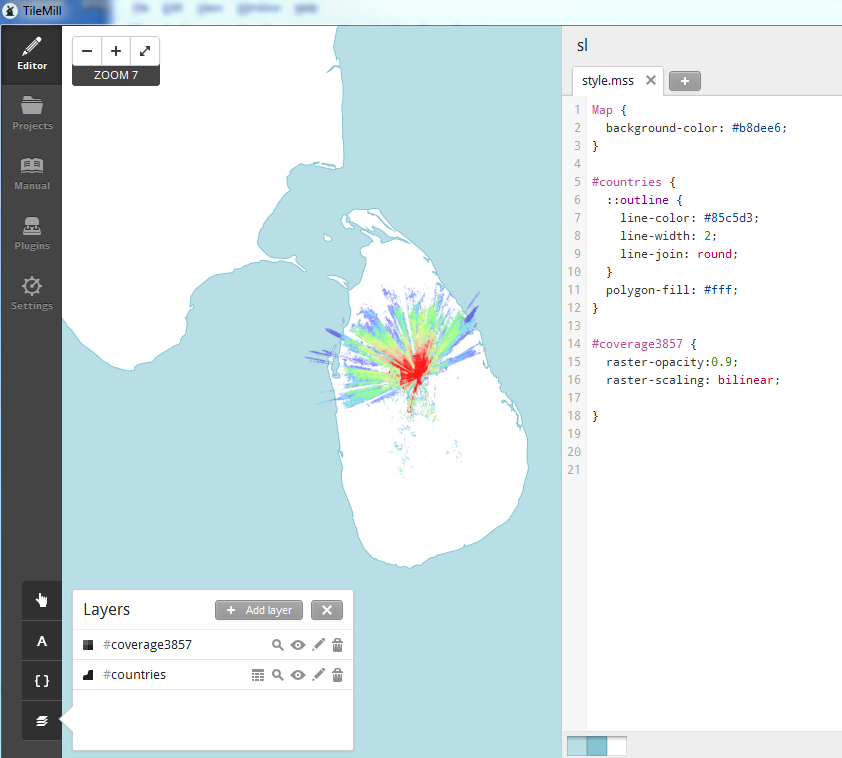Inspect #countries data with table icon
Screen dimensions: 842x758
point(258,675)
